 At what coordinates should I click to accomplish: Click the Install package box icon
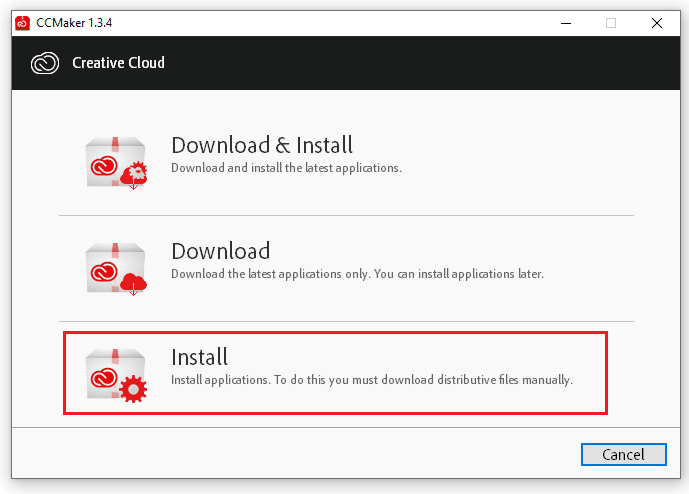pos(115,373)
